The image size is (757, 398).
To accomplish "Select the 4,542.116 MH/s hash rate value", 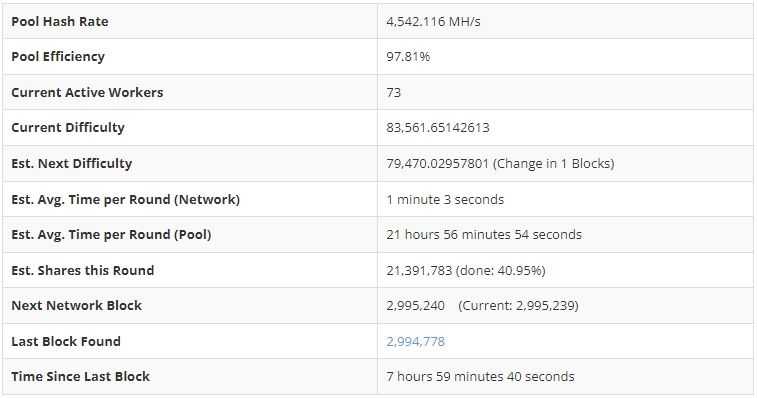I will coord(433,22).
